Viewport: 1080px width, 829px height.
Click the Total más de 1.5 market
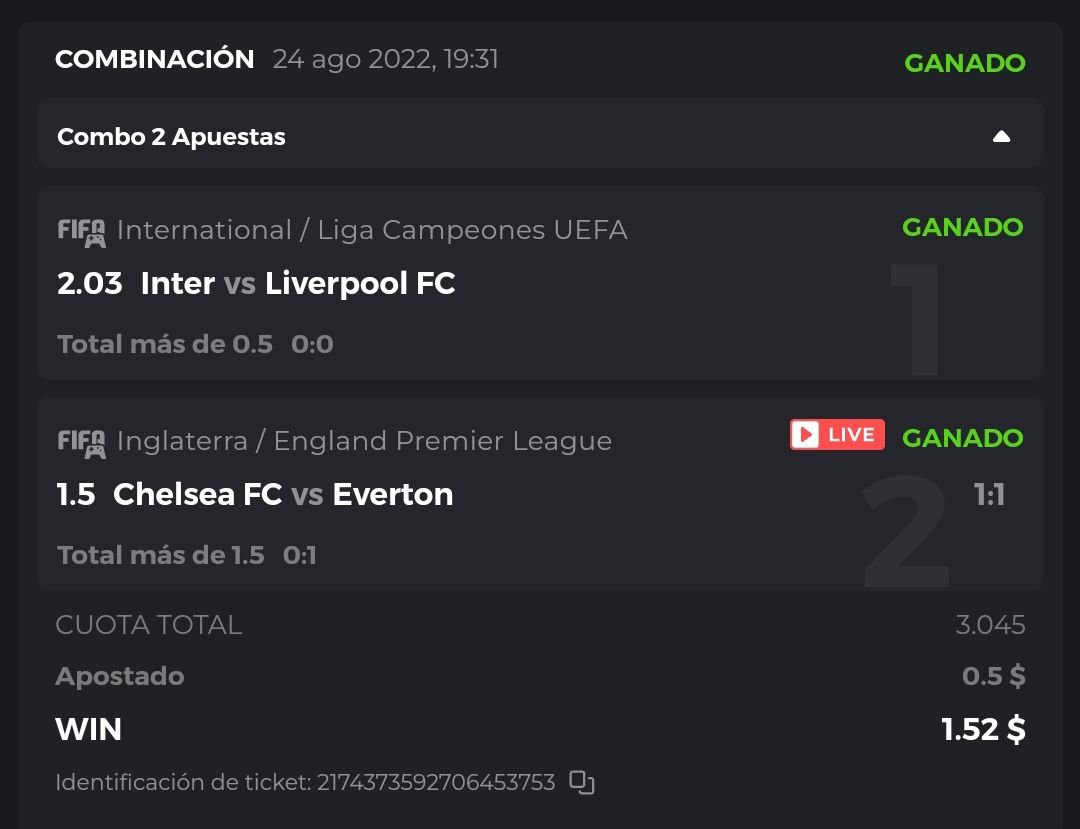point(161,555)
